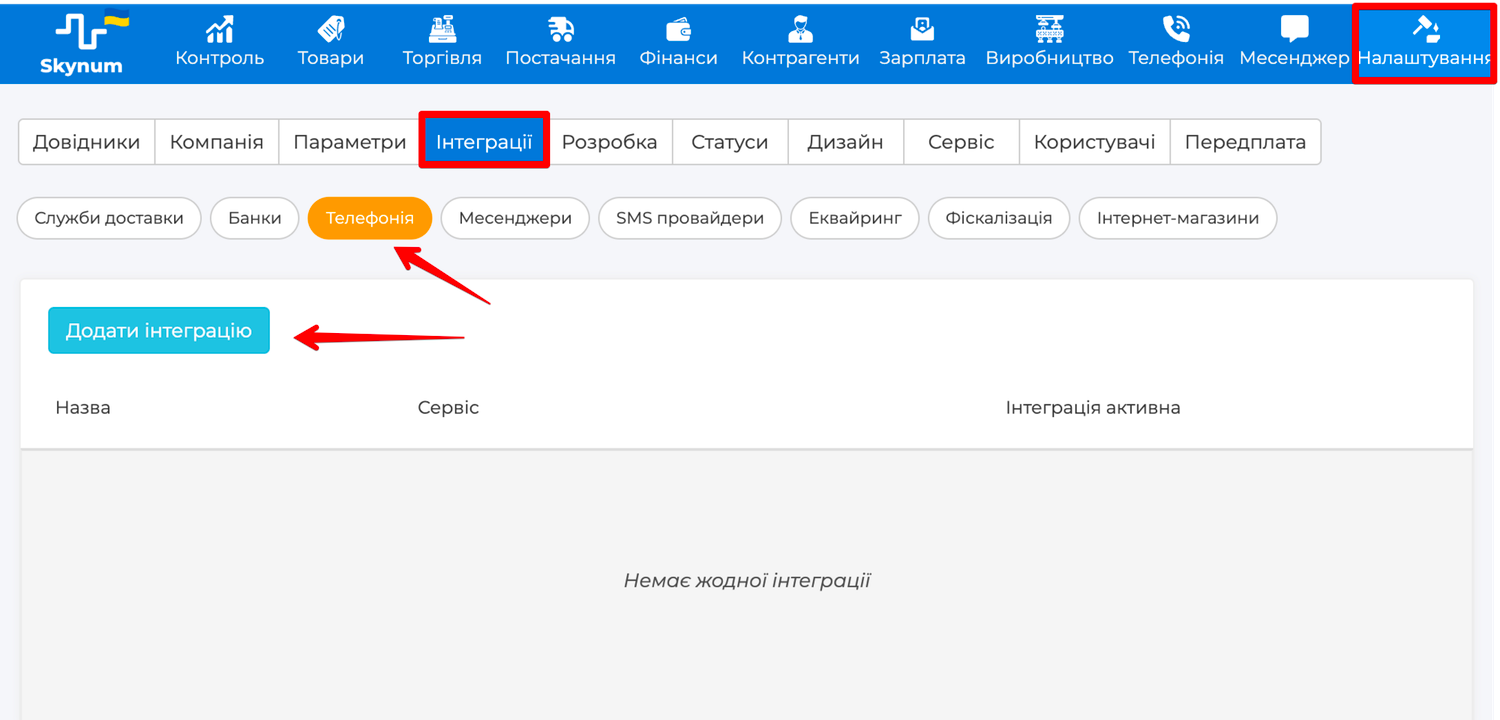
Task: Select the Інтеграції tab
Action: point(484,141)
